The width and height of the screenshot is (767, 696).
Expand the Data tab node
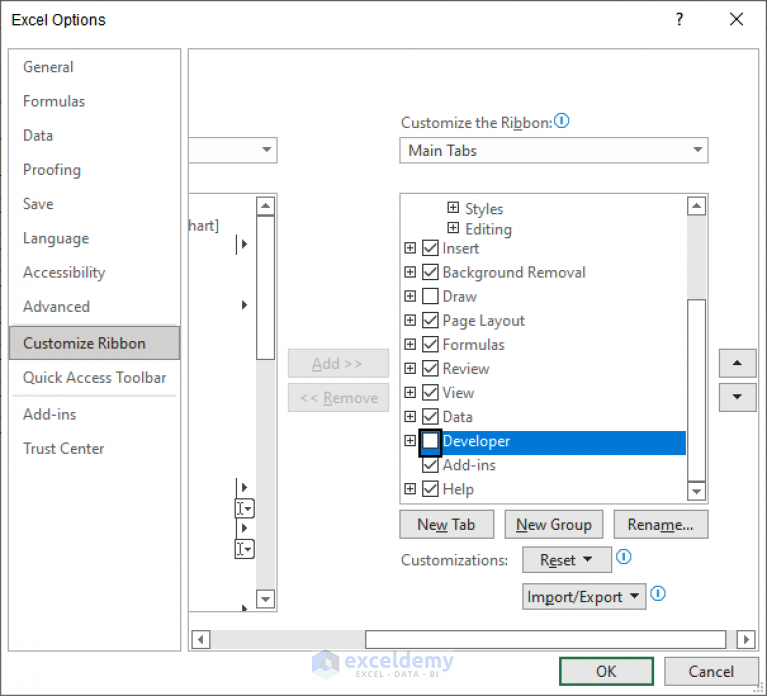click(x=410, y=417)
